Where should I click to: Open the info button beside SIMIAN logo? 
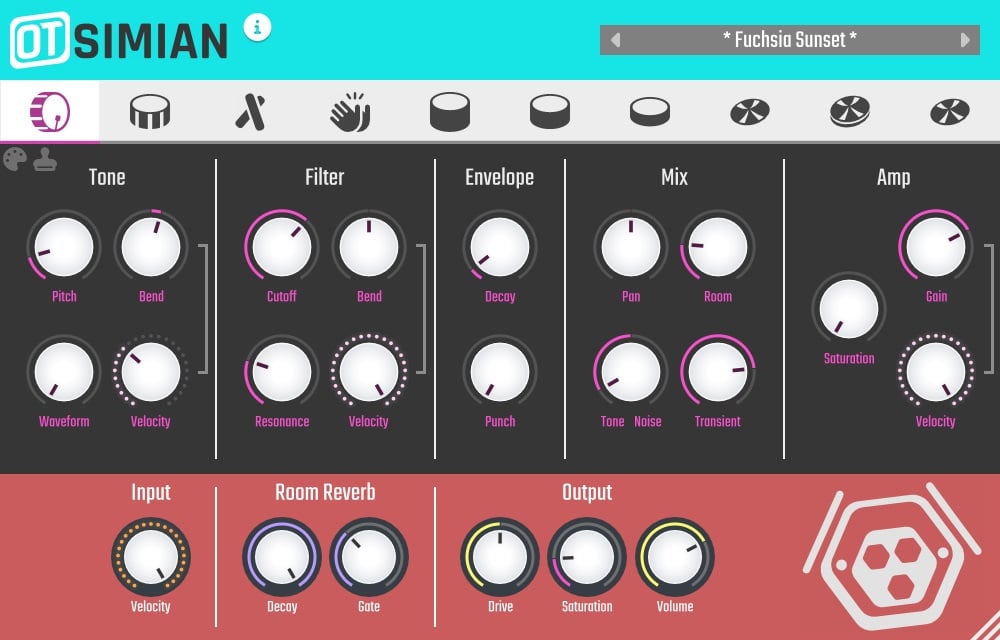pyautogui.click(x=258, y=27)
